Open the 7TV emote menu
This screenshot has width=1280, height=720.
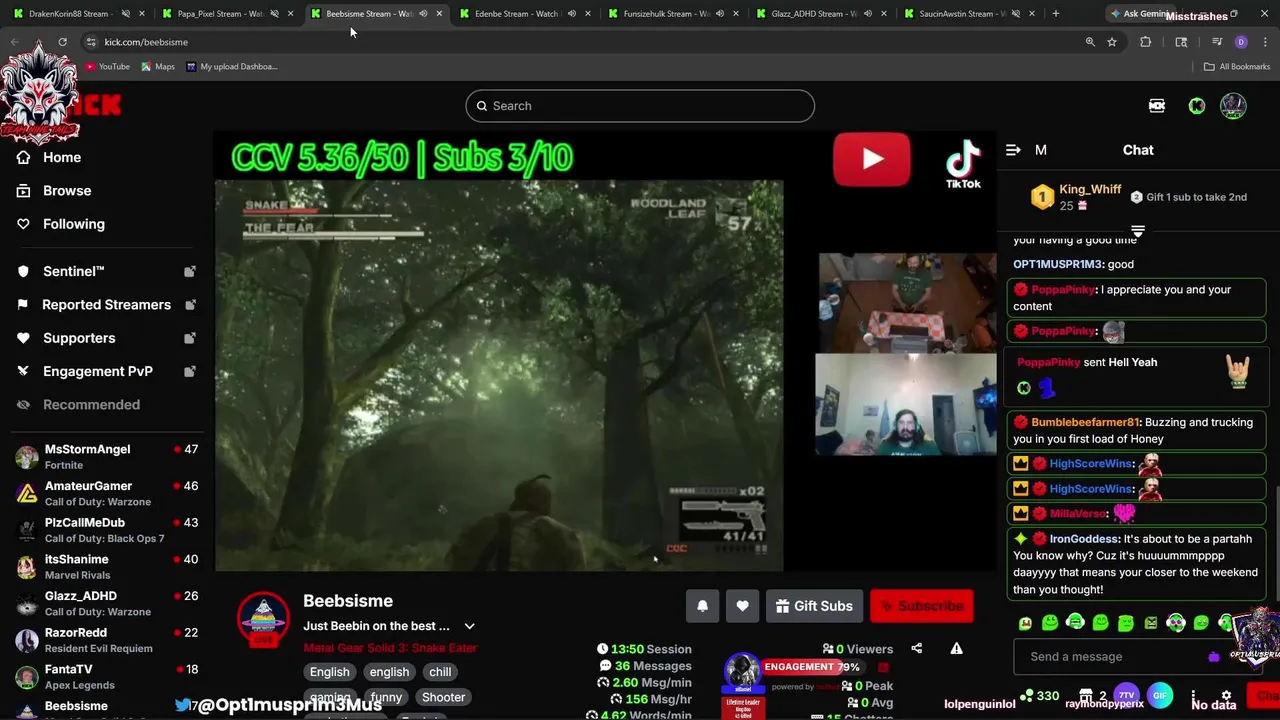coord(1126,695)
